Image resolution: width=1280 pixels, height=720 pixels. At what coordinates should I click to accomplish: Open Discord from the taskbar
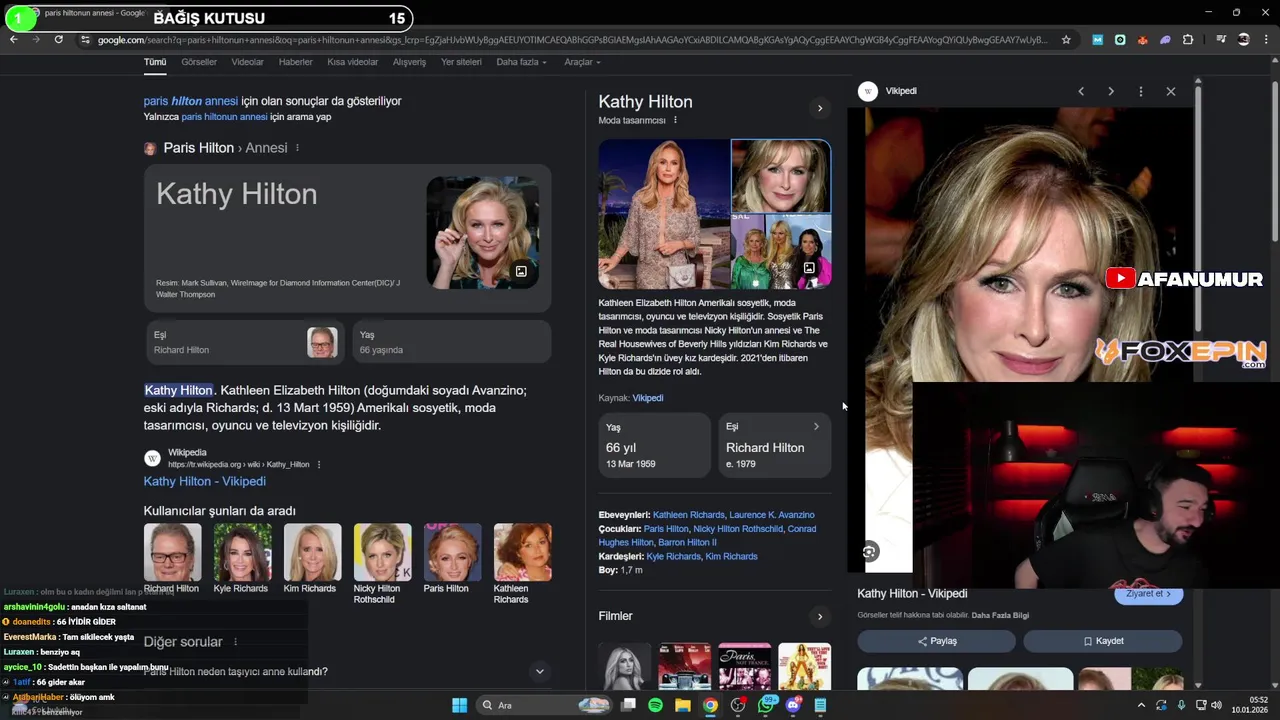(x=793, y=705)
